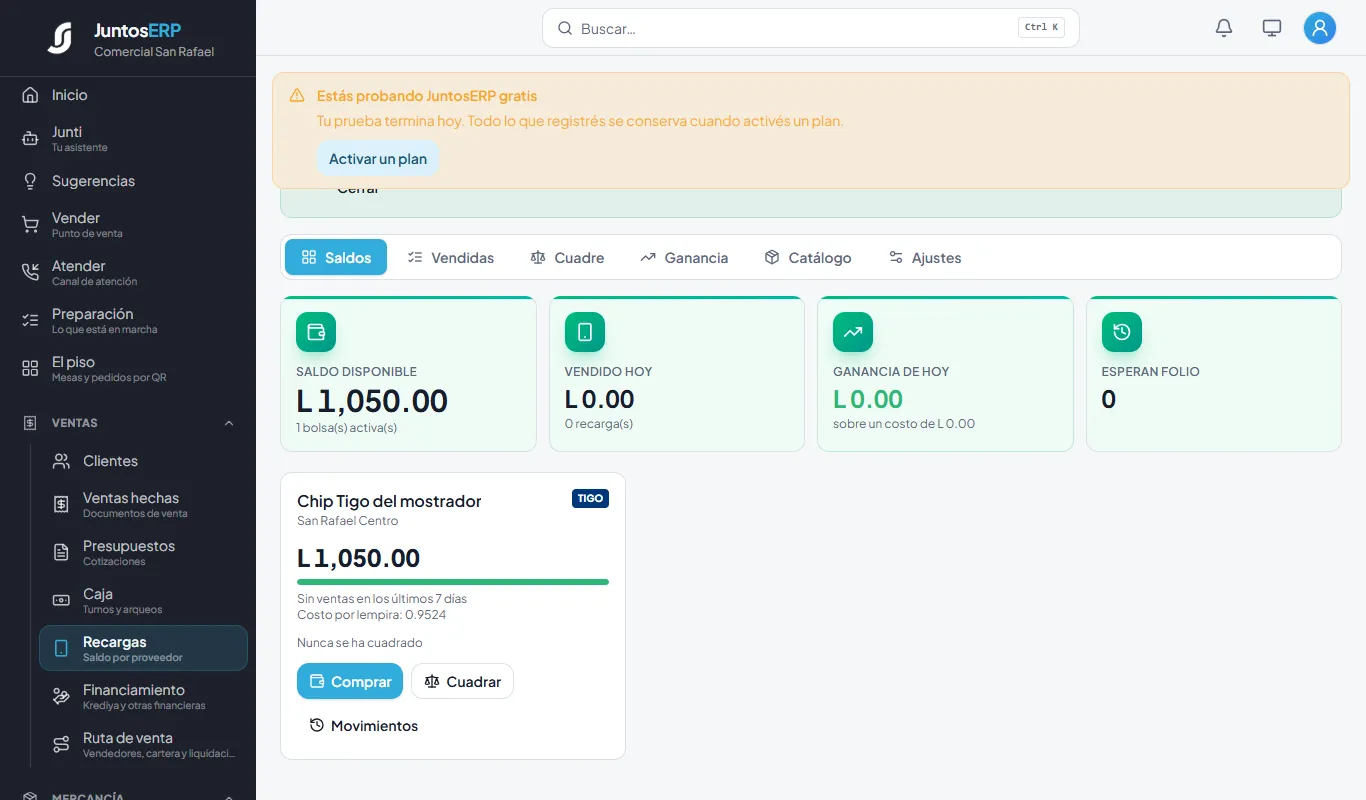The height and width of the screenshot is (800, 1366).
Task: Open the notifications bell icon
Action: (1224, 28)
